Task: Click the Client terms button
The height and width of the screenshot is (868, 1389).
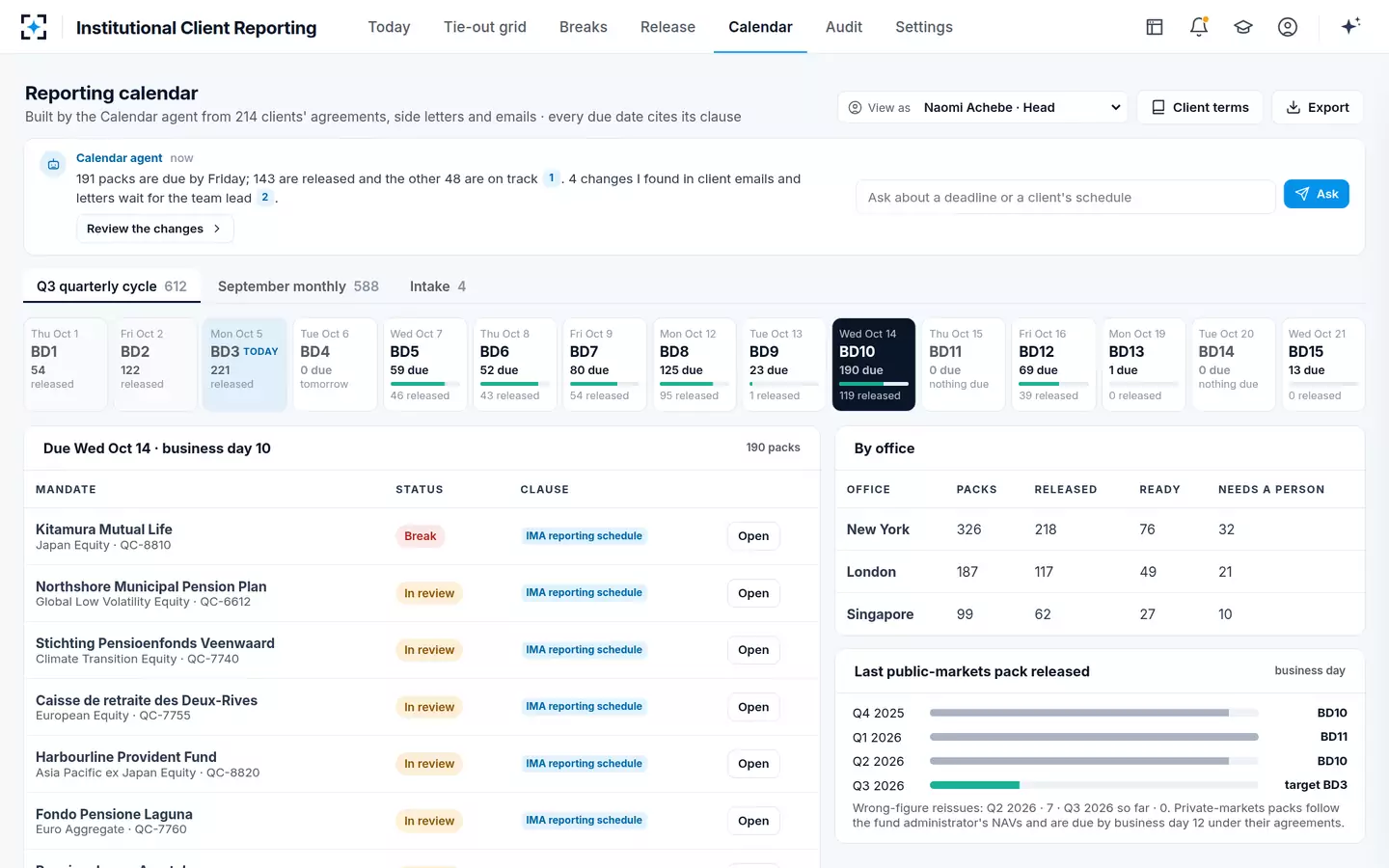Action: point(1200,107)
